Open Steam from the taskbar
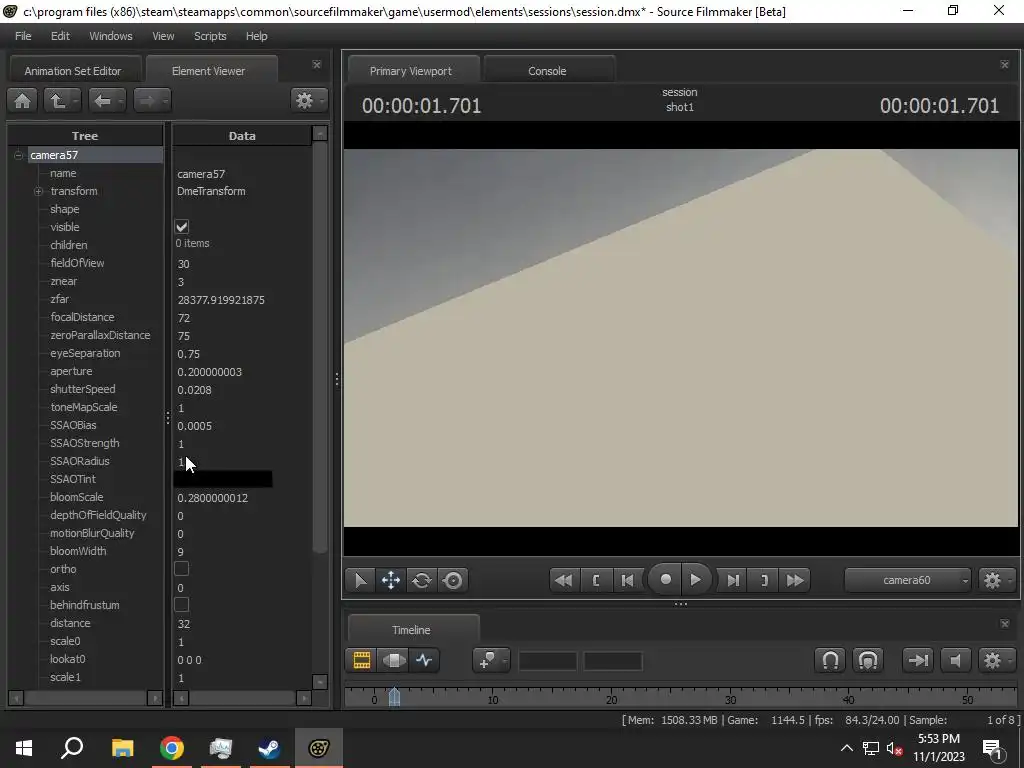This screenshot has width=1024, height=768. coord(269,748)
